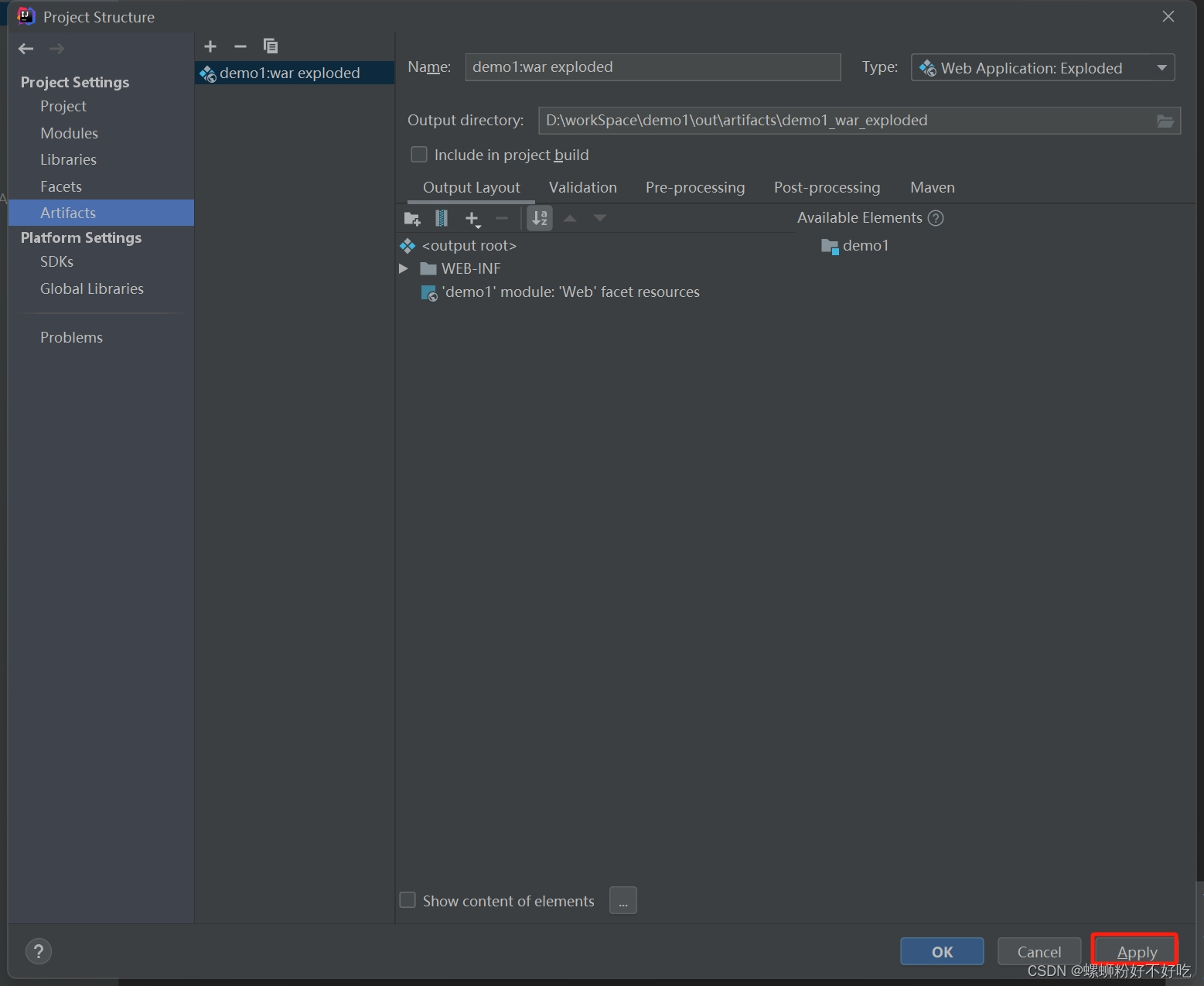Add copy-of element with the plus dropdown
This screenshot has width=1204, height=986.
[472, 220]
